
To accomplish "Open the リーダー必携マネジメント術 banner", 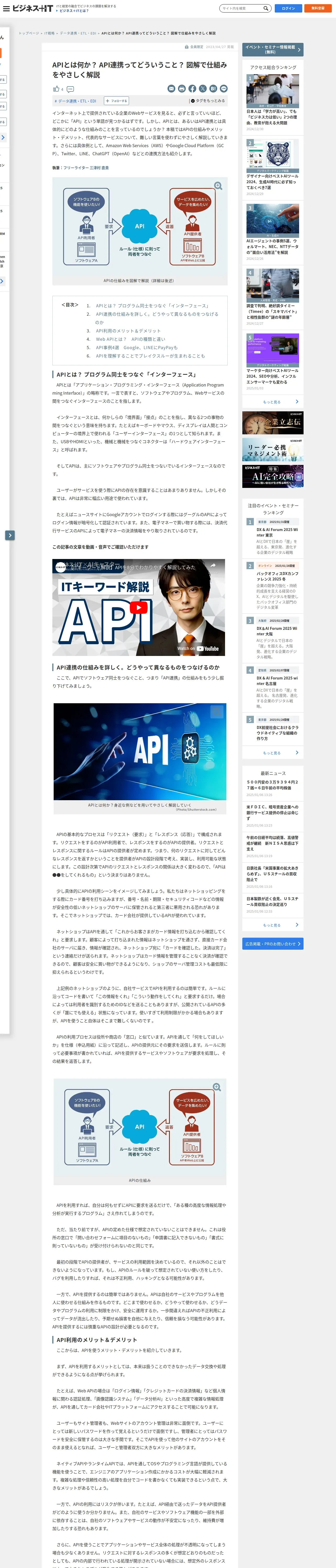I will 273,450.
